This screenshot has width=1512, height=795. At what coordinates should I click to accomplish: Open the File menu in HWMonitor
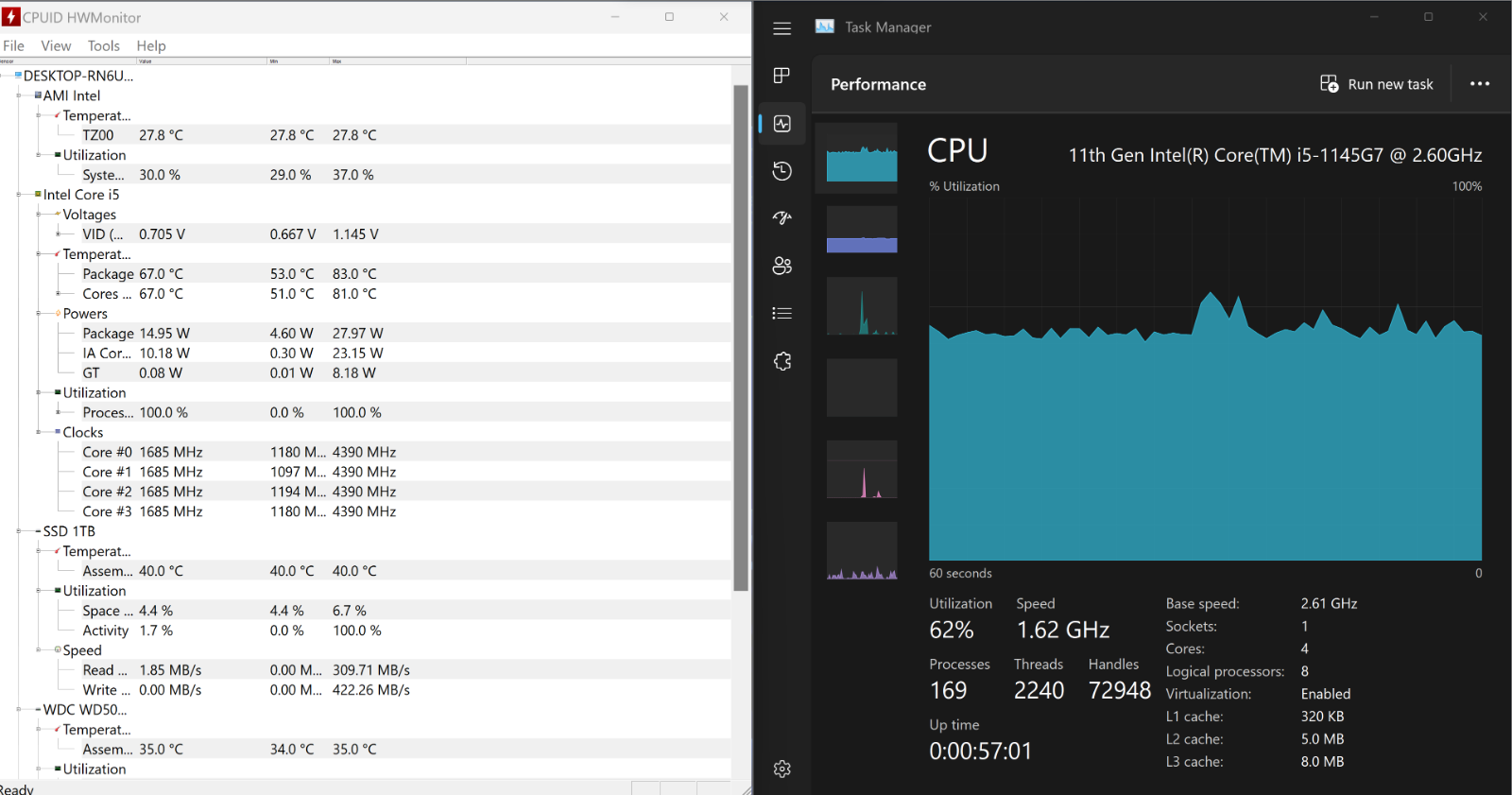(14, 45)
